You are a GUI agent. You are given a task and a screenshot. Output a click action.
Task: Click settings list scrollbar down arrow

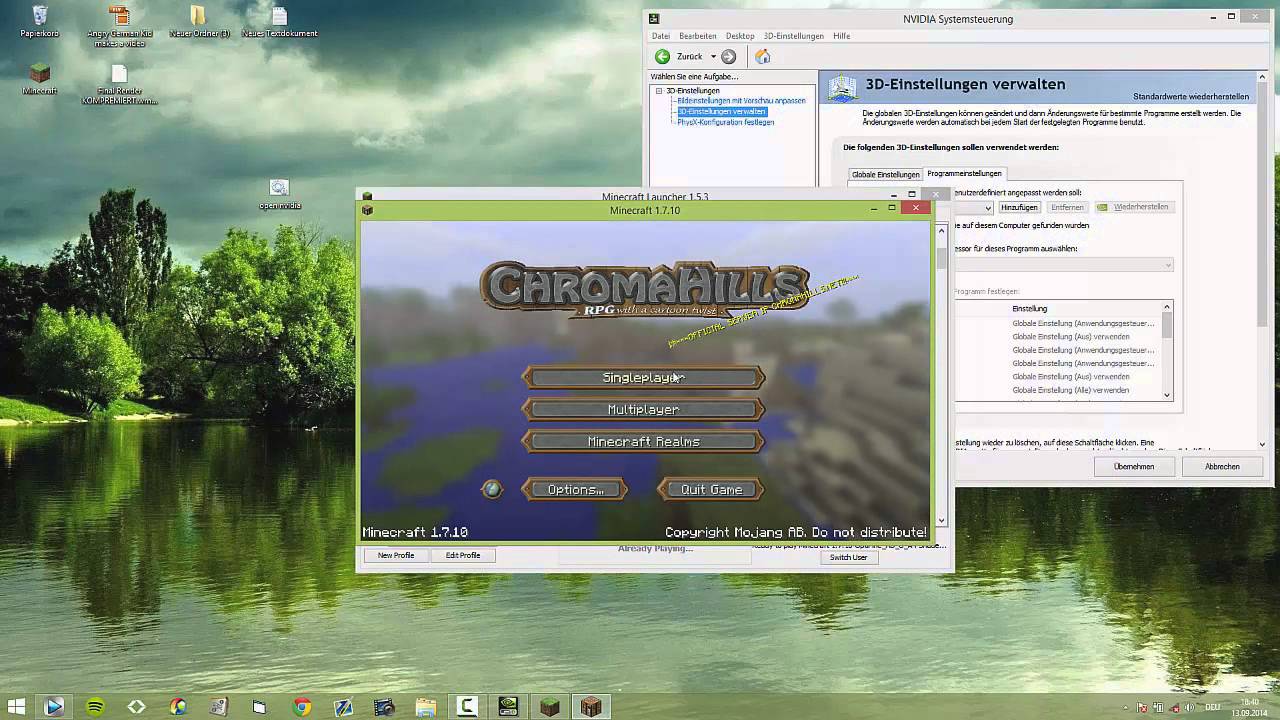1167,395
